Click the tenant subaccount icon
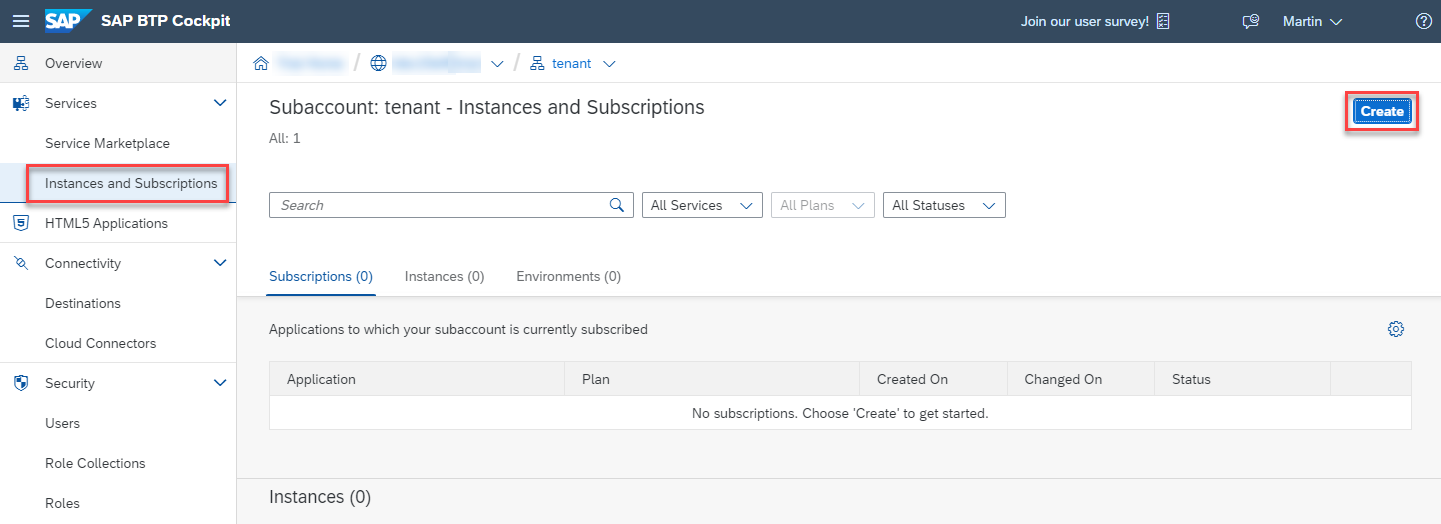The height and width of the screenshot is (524, 1441). tap(537, 63)
